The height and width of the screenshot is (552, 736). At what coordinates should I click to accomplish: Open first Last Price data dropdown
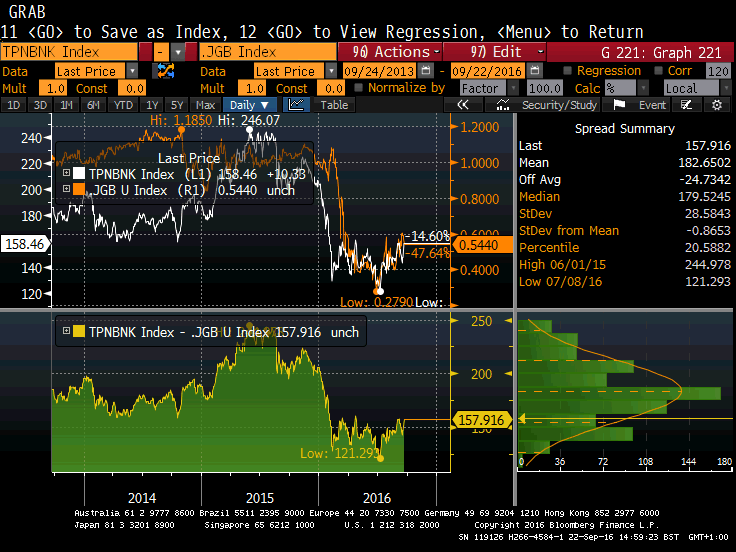(132, 71)
